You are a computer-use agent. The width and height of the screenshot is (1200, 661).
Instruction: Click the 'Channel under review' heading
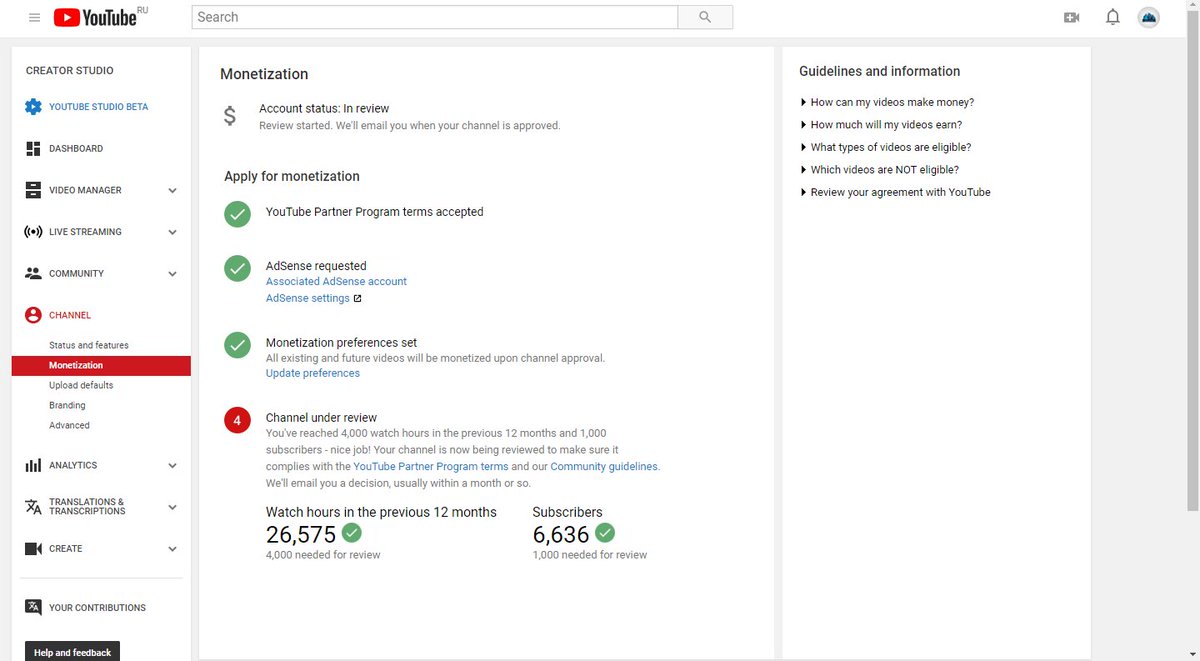(321, 418)
